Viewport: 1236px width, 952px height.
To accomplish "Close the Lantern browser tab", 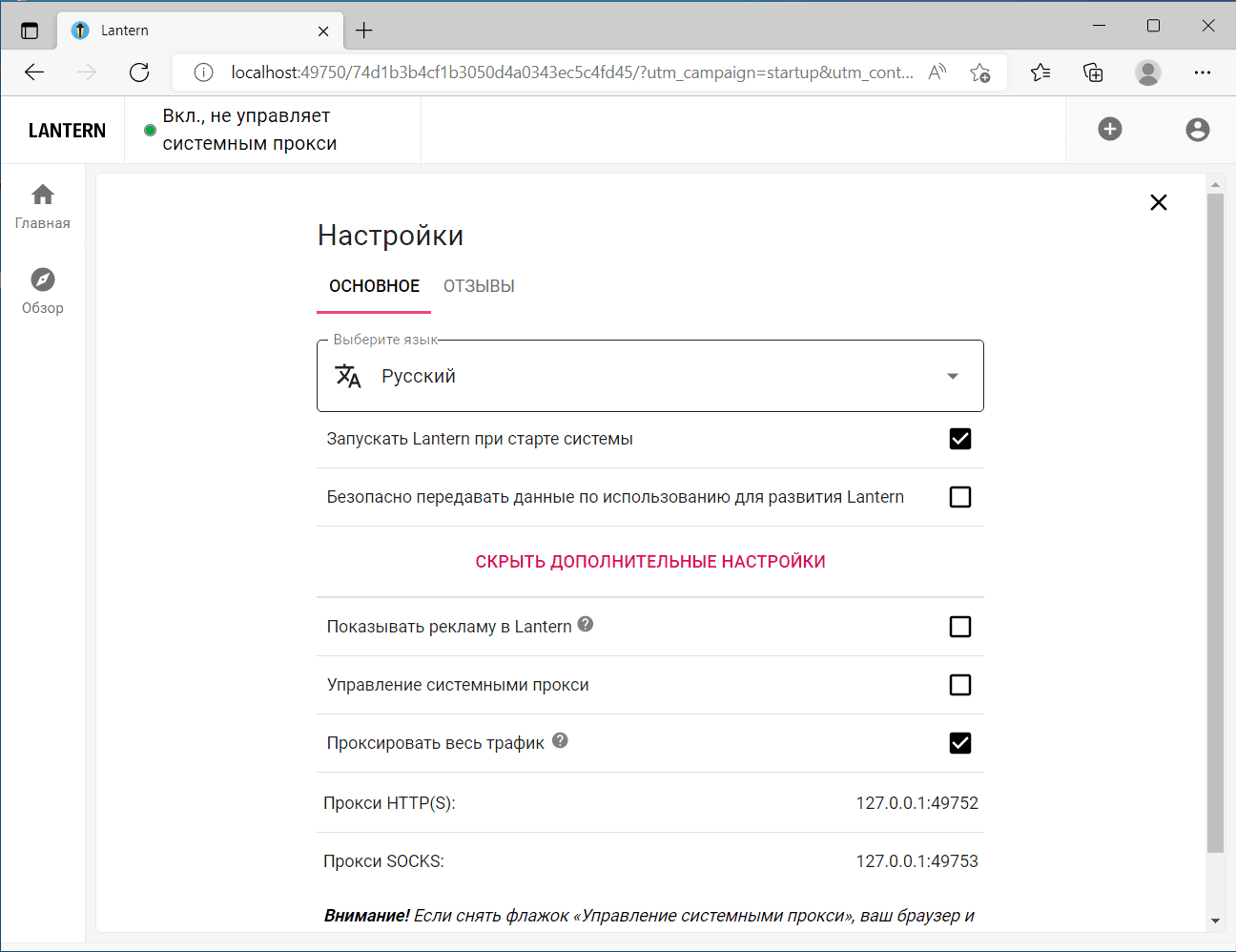I will click(323, 31).
